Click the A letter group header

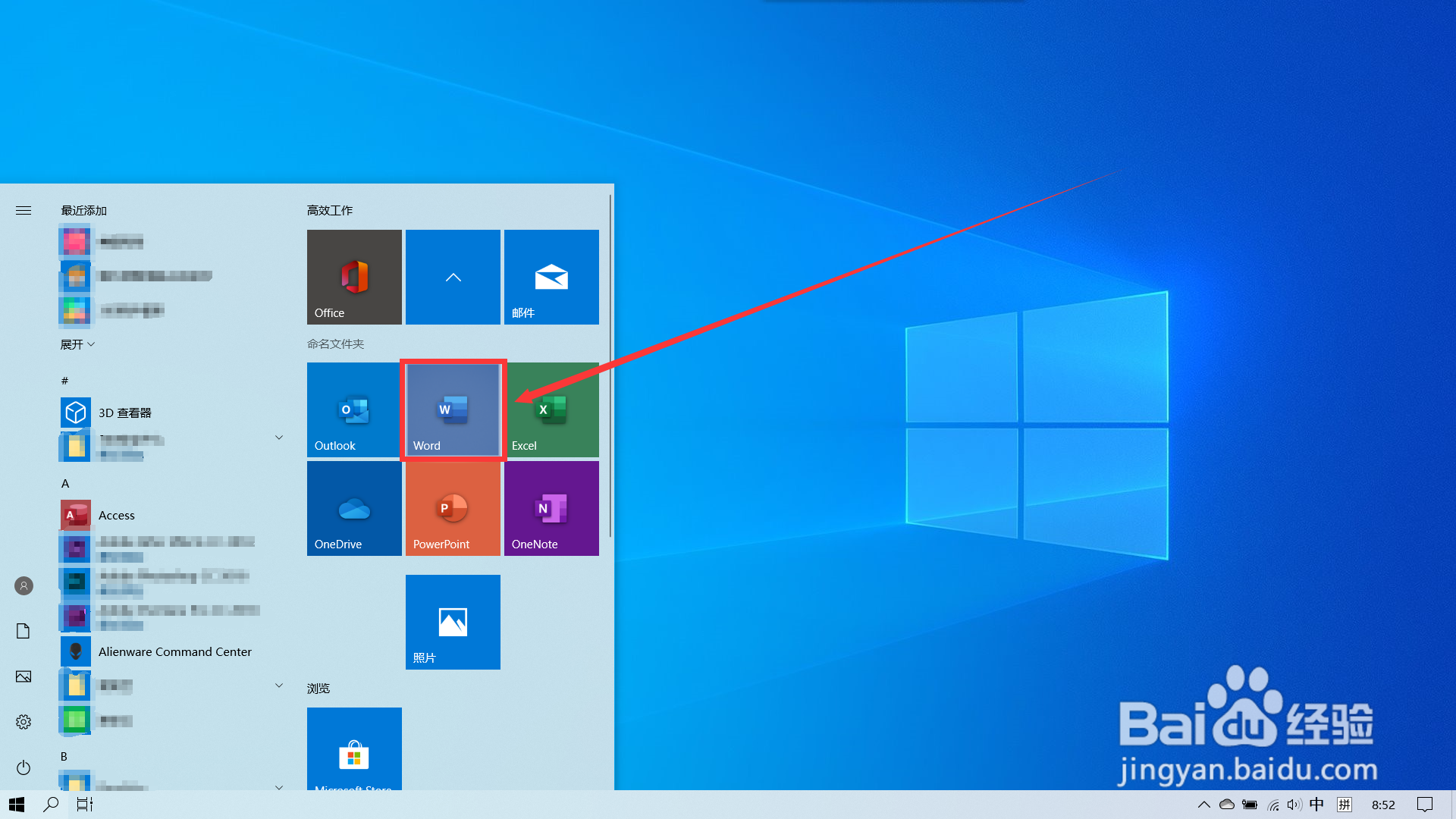tap(65, 483)
